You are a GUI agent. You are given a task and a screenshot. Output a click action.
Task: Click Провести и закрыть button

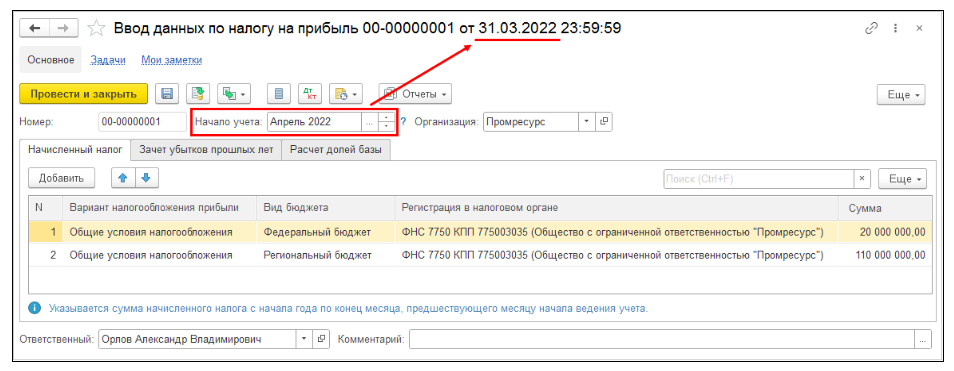coord(83,94)
